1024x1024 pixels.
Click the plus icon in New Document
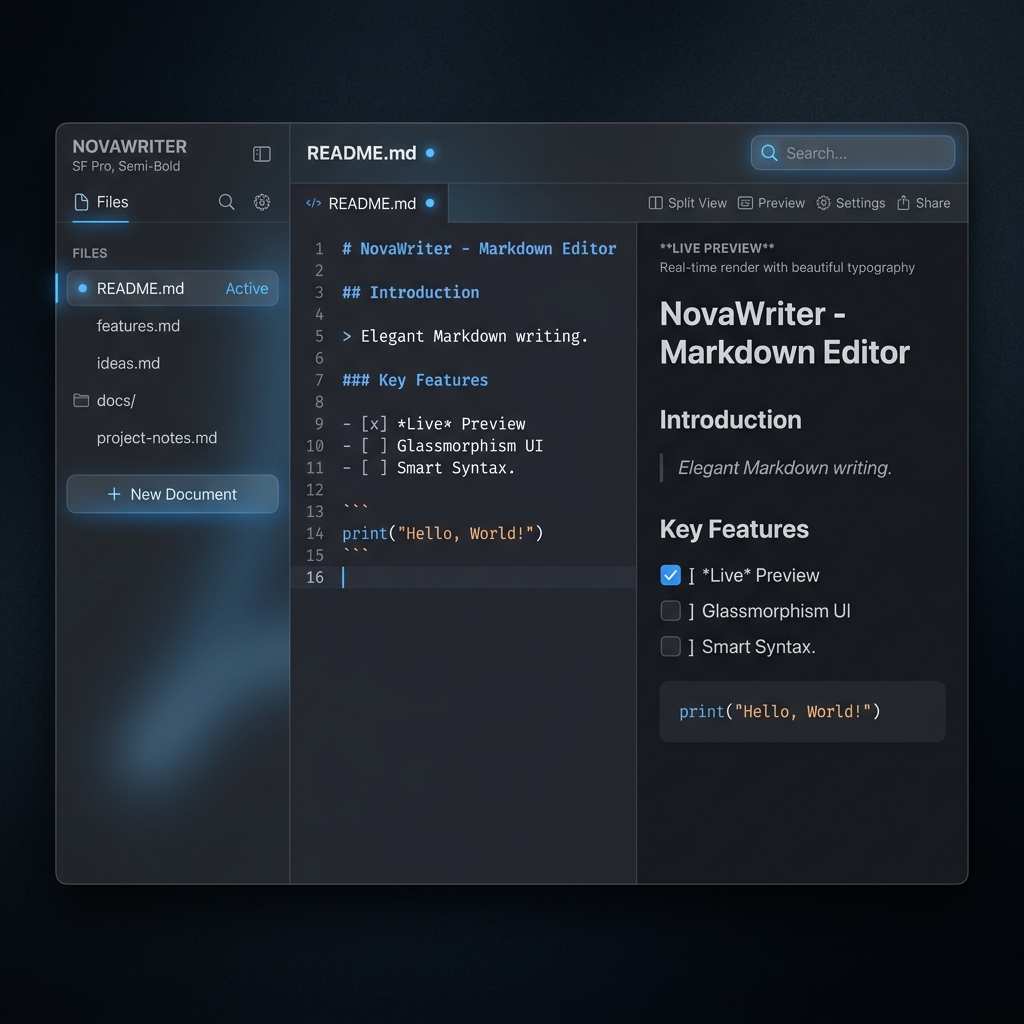tap(114, 494)
